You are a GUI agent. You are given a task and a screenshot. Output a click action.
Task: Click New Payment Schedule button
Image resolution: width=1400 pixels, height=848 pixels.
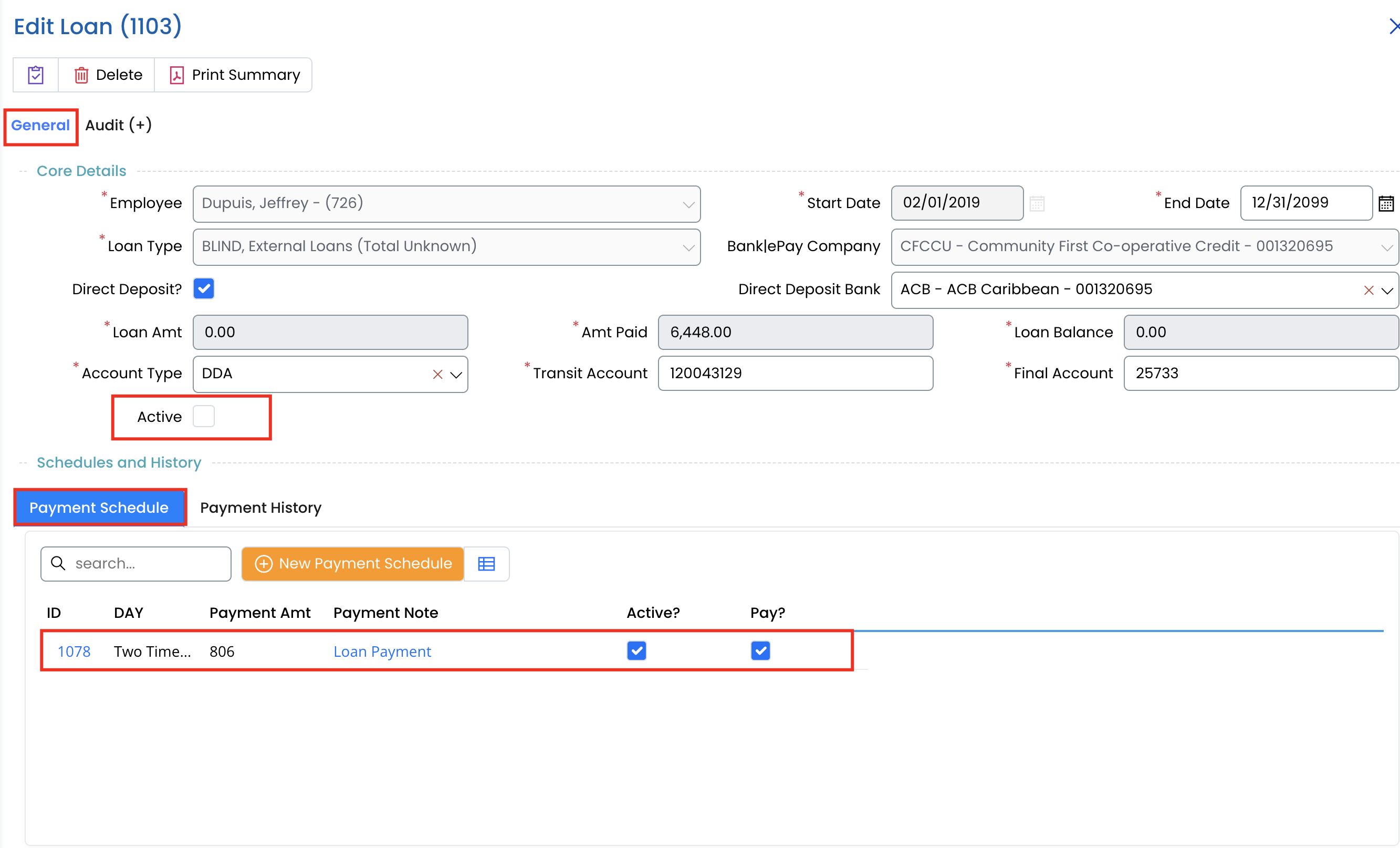click(353, 564)
